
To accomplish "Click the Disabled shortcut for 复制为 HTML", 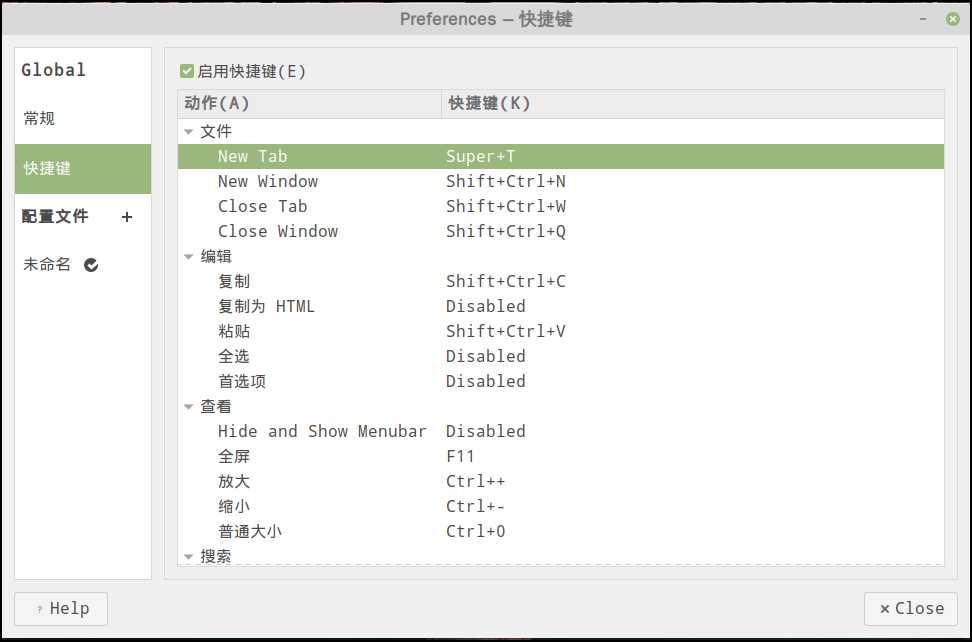I will (x=486, y=306).
